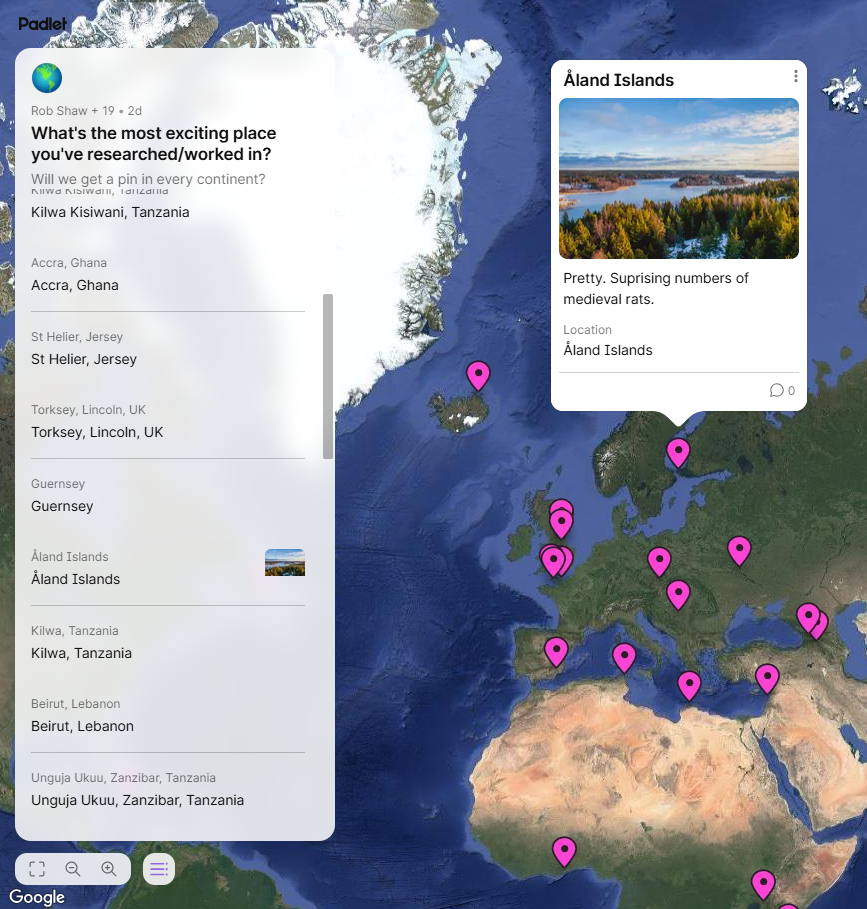Open Guernsey entry in the list

coord(62,506)
